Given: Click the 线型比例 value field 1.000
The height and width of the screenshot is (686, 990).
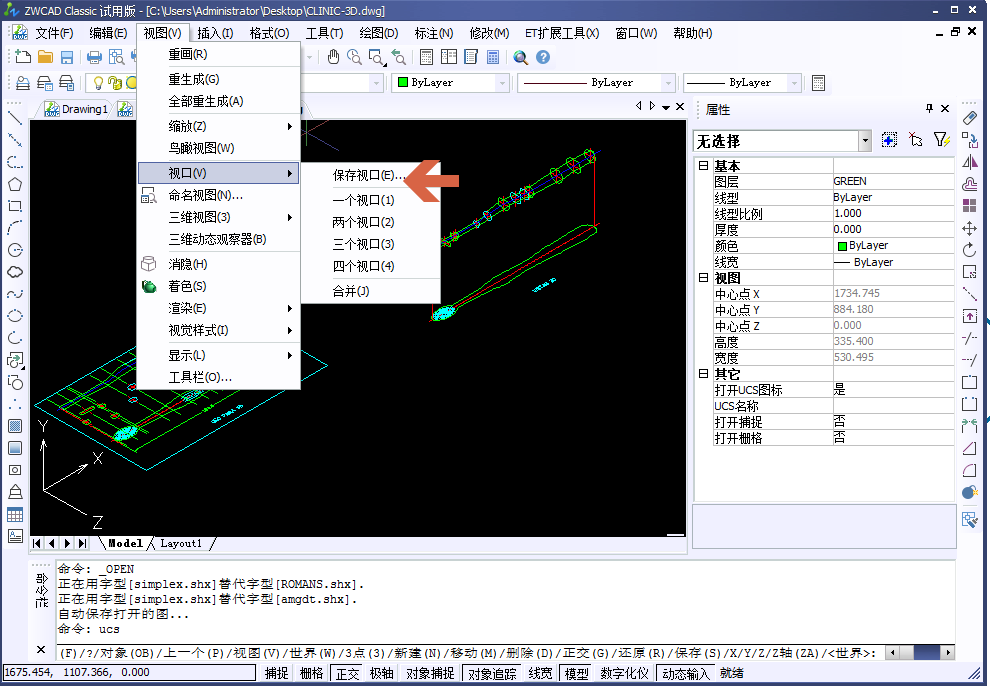Looking at the screenshot, I should [892, 213].
